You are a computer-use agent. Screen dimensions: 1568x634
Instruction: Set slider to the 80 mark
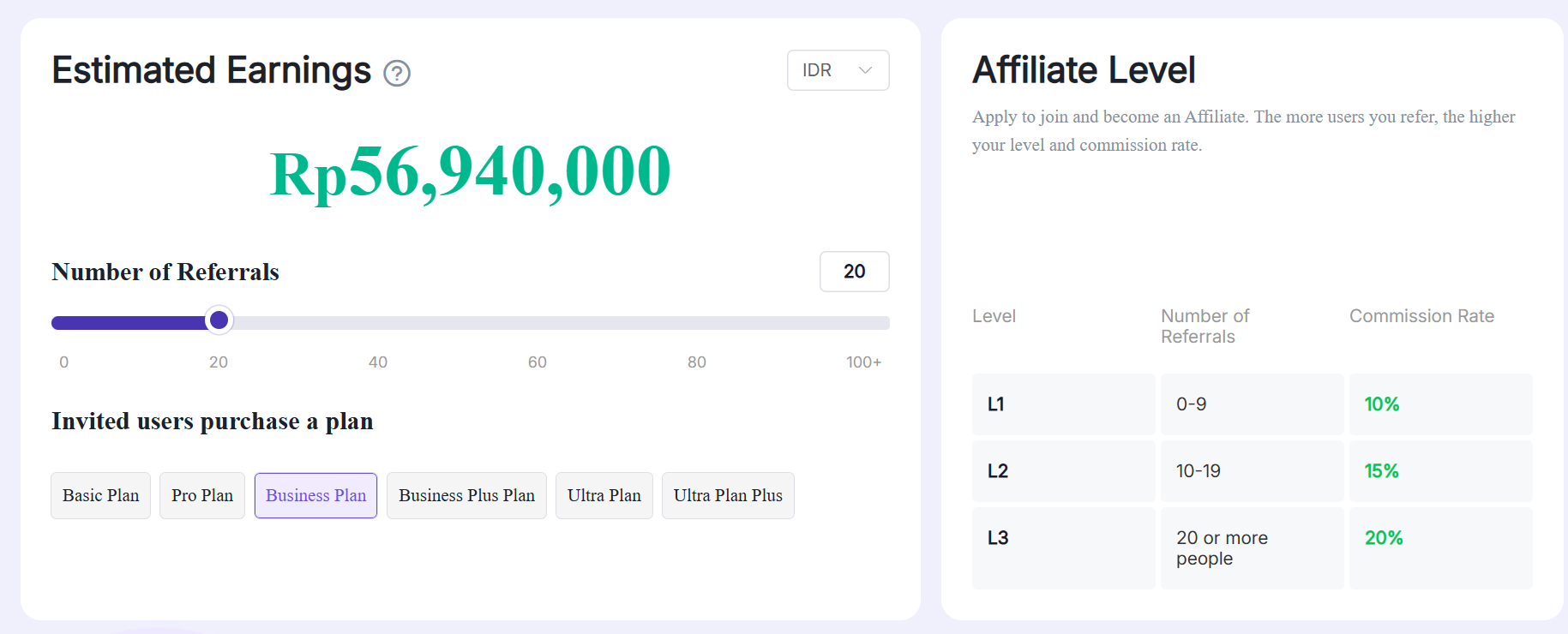pyautogui.click(x=697, y=323)
